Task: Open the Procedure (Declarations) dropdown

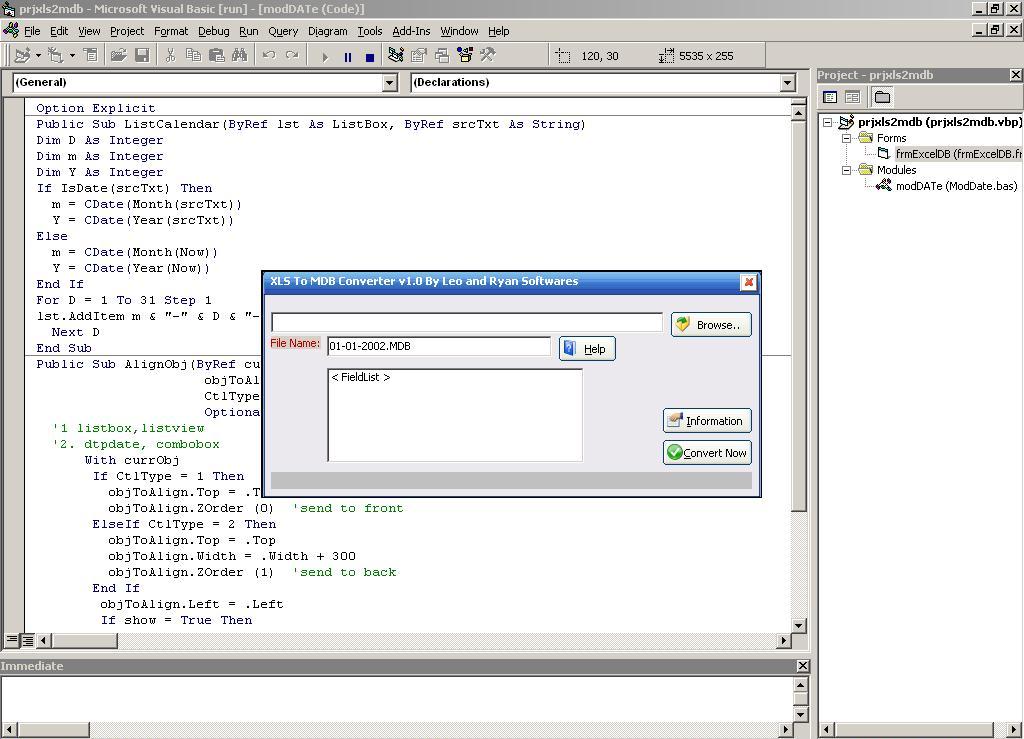Action: click(x=788, y=82)
